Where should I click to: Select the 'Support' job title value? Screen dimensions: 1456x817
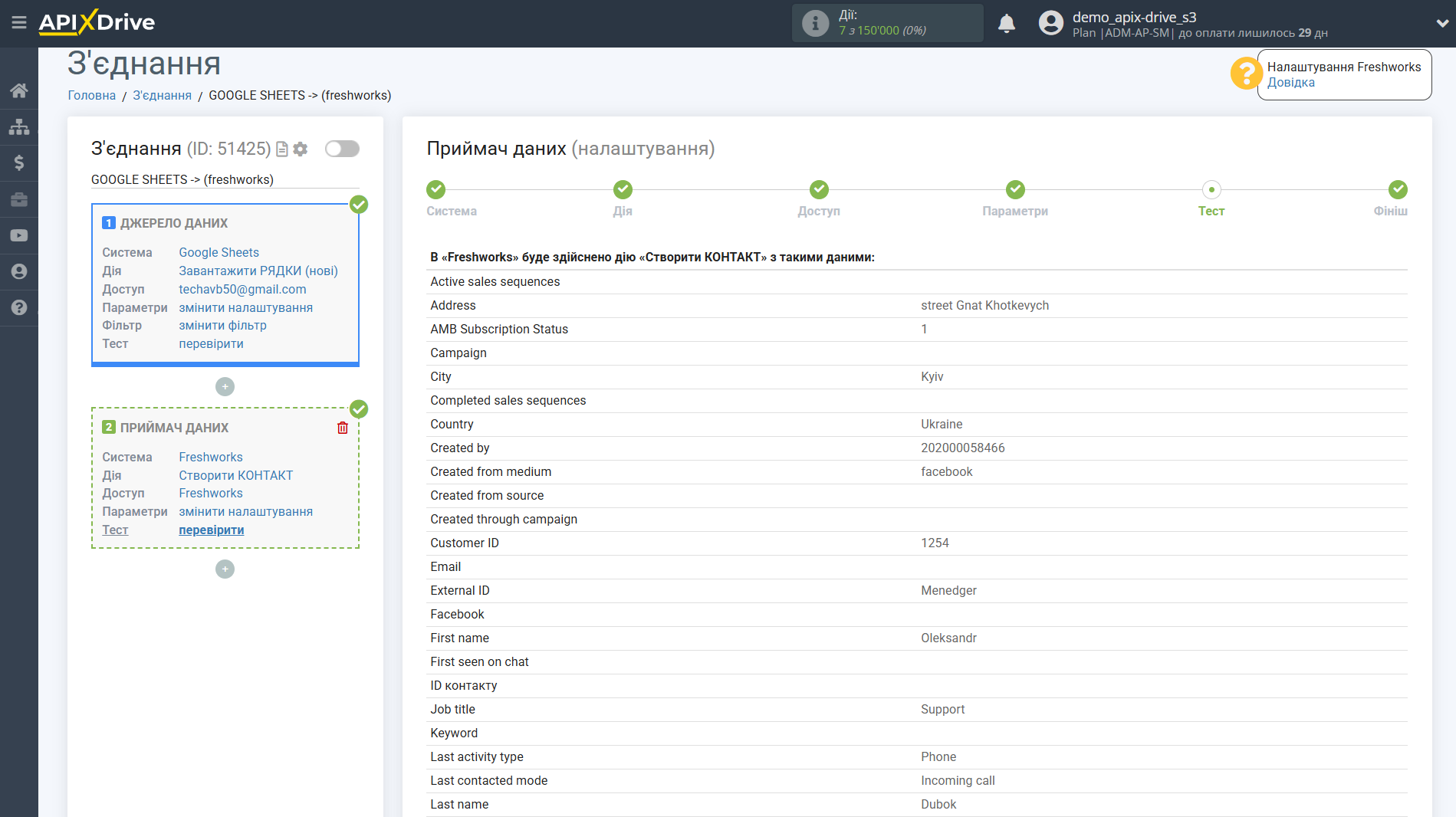pos(942,709)
